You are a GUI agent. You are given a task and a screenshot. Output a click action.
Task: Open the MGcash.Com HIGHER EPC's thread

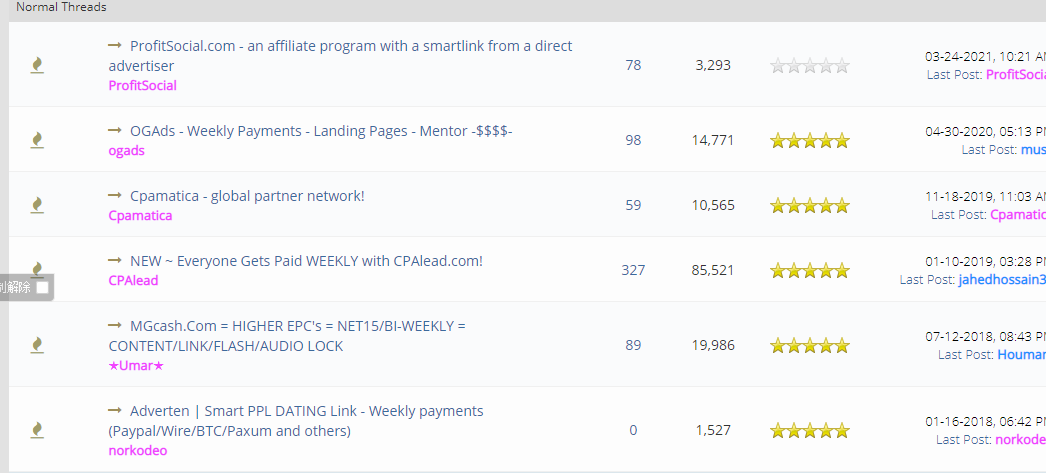tap(288, 336)
